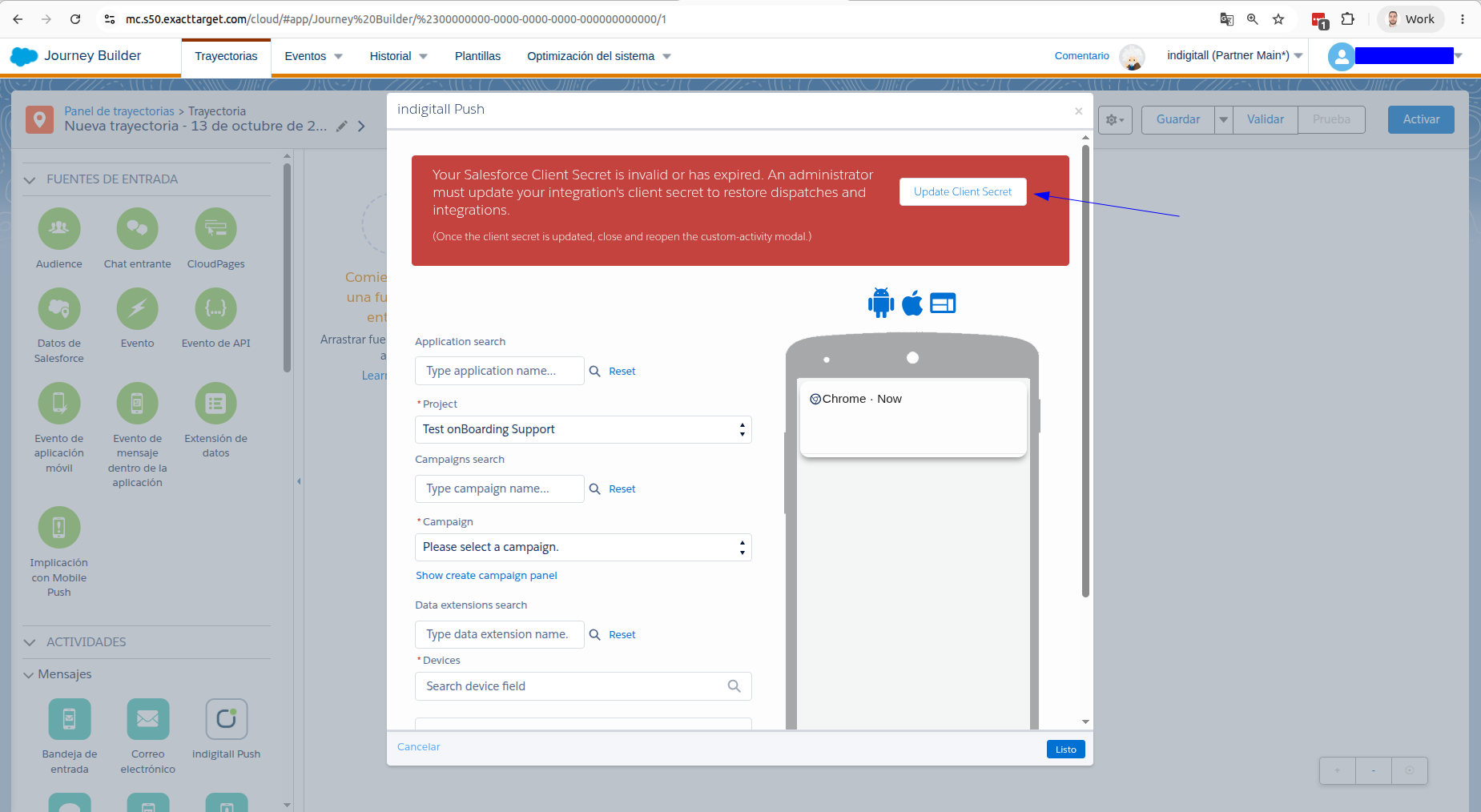The height and width of the screenshot is (812, 1481).
Task: Open the Campaign select dropdown
Action: click(x=583, y=548)
